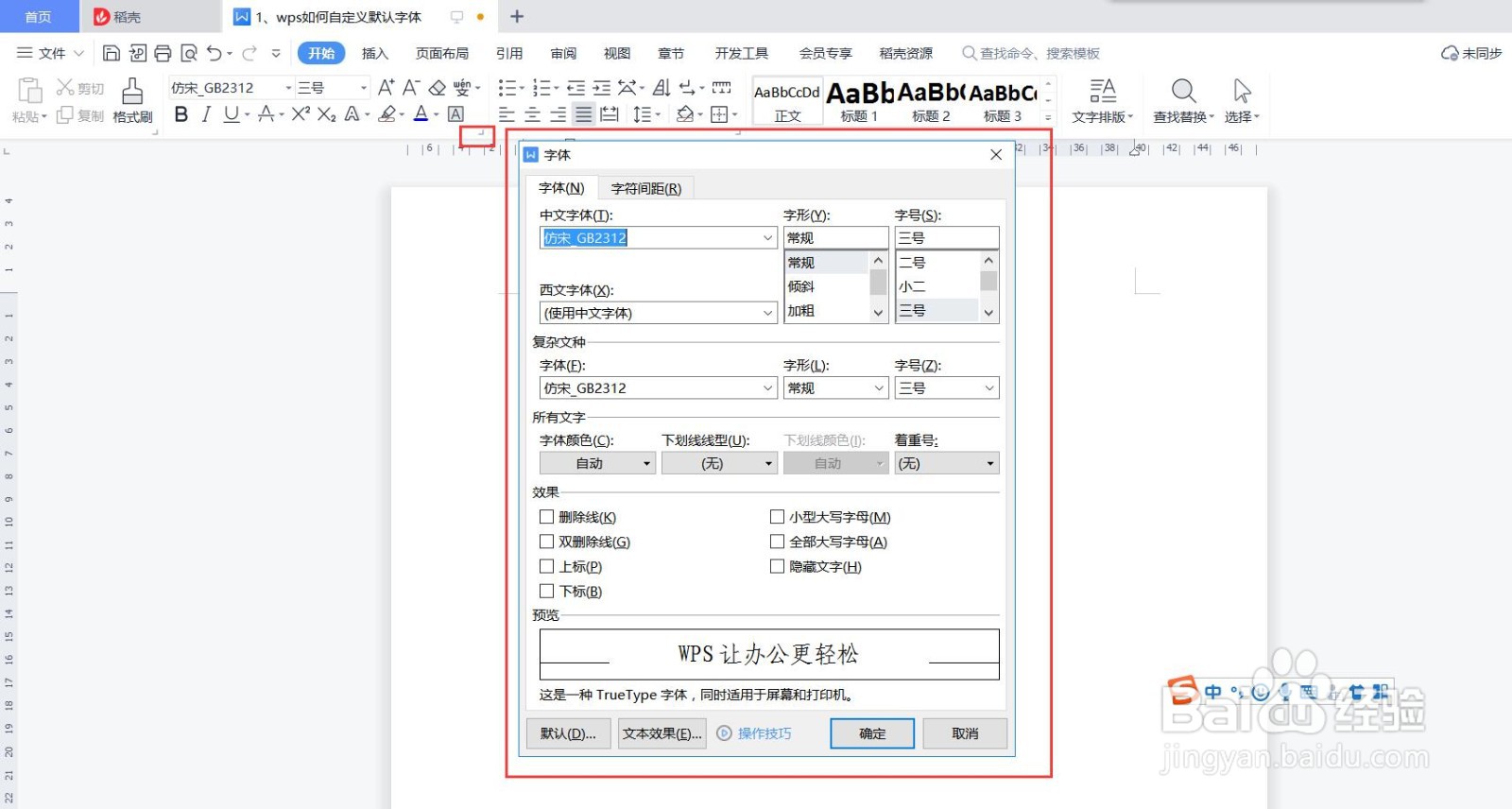Select 加粗 in font style list

click(x=801, y=311)
